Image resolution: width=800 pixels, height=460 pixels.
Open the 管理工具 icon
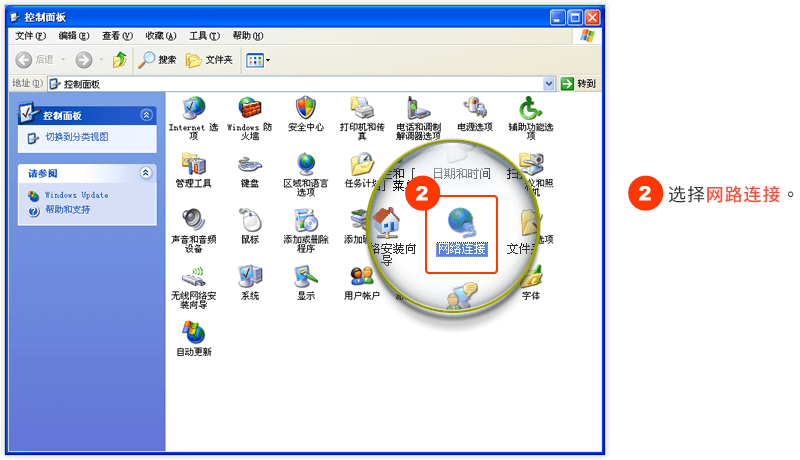click(x=193, y=164)
